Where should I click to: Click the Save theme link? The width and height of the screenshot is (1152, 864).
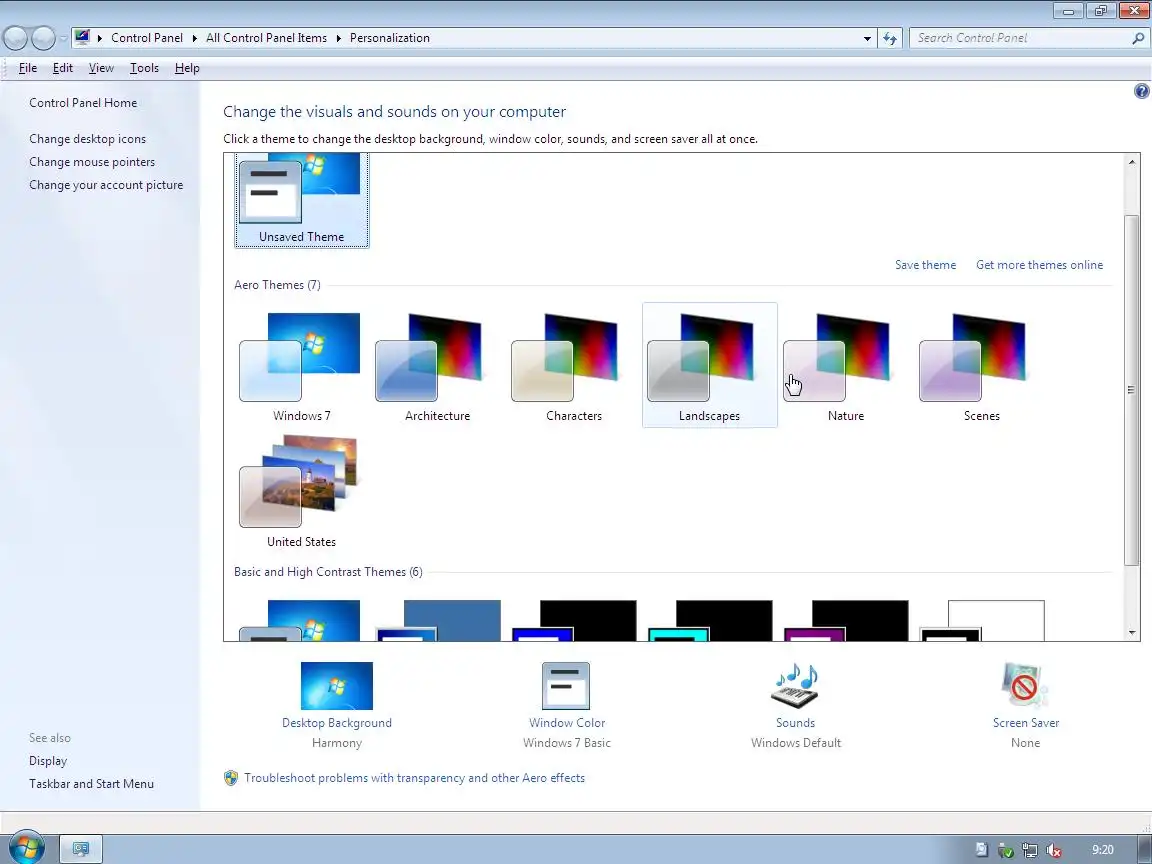pyautogui.click(x=925, y=265)
